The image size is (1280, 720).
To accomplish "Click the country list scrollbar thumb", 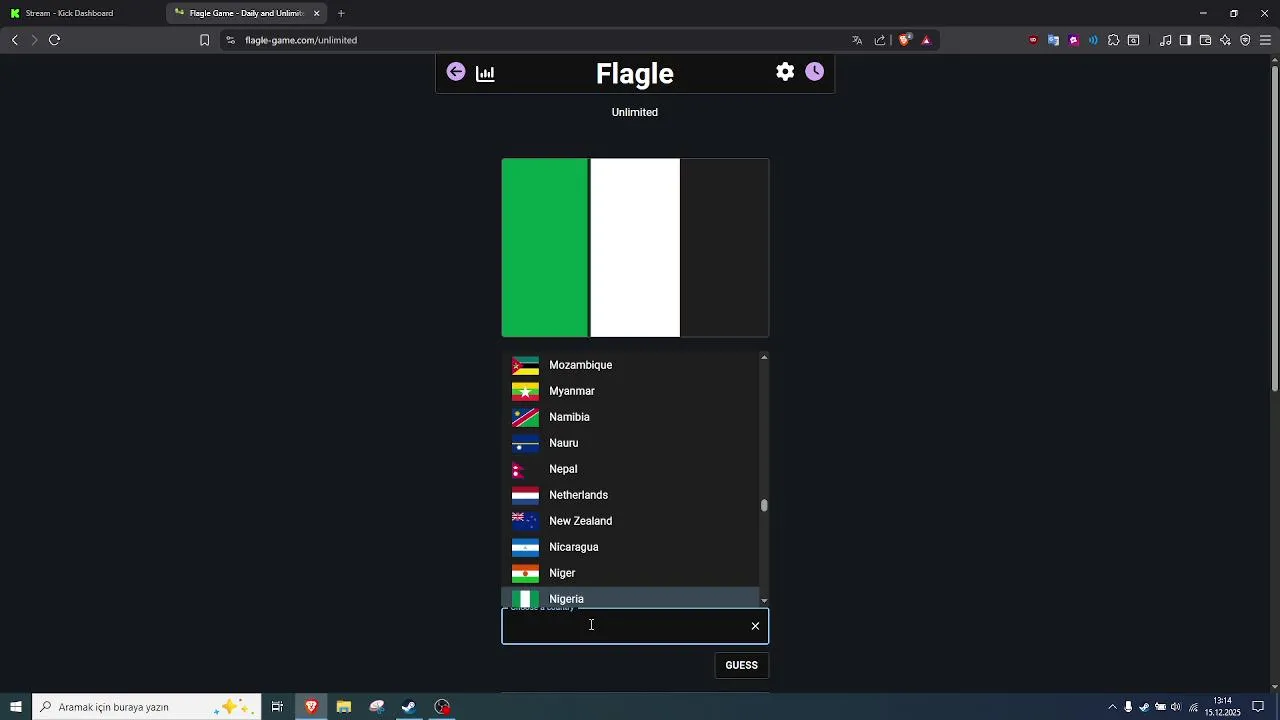I will (x=764, y=506).
